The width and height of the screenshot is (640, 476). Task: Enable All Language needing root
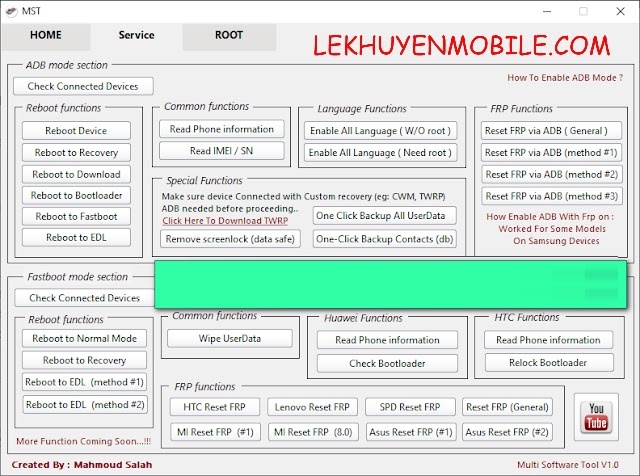(x=380, y=153)
